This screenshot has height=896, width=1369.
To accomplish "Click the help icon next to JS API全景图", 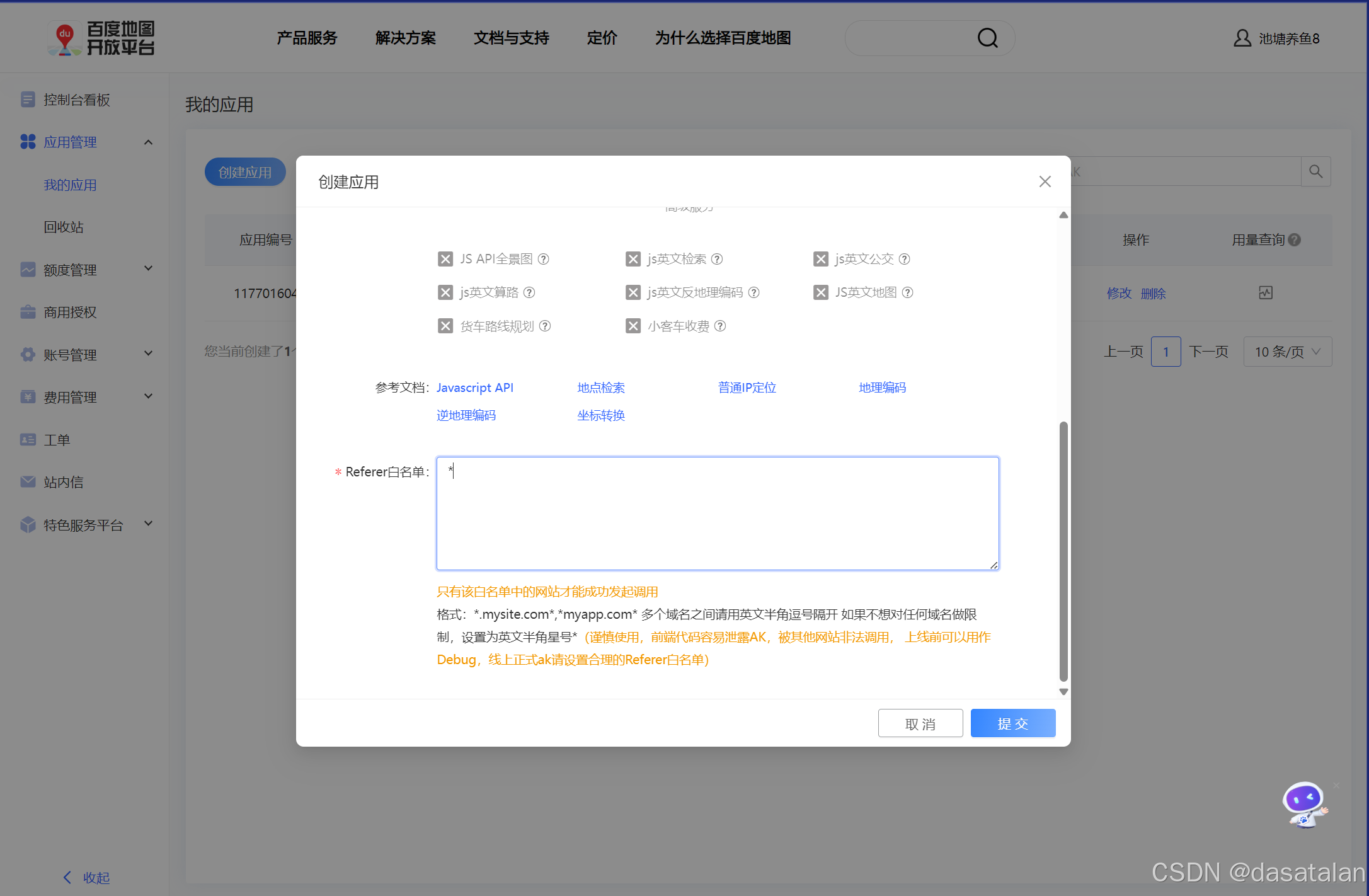I will tap(544, 259).
